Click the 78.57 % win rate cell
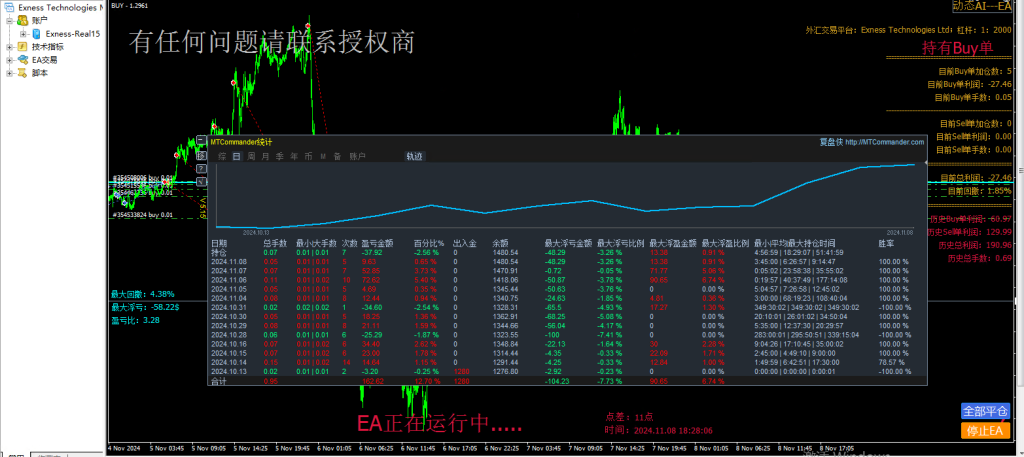This screenshot has width=1024, height=457. [892, 362]
